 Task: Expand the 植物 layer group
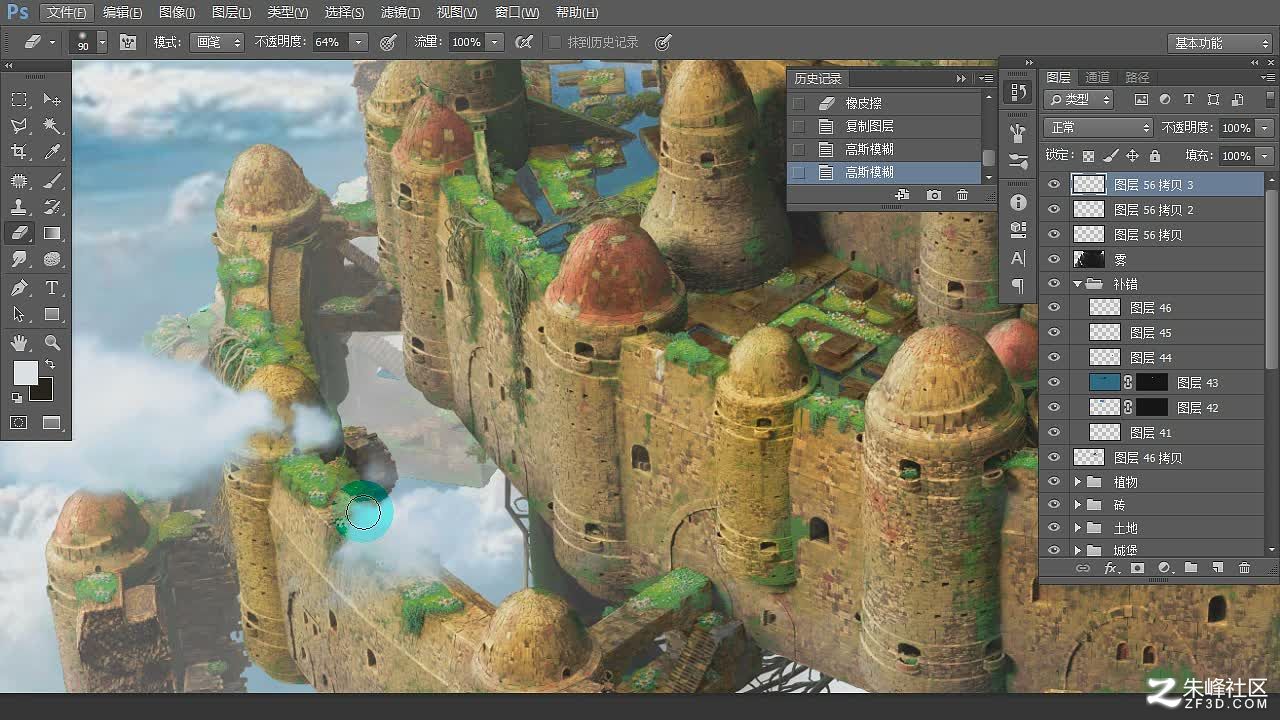pyautogui.click(x=1078, y=482)
